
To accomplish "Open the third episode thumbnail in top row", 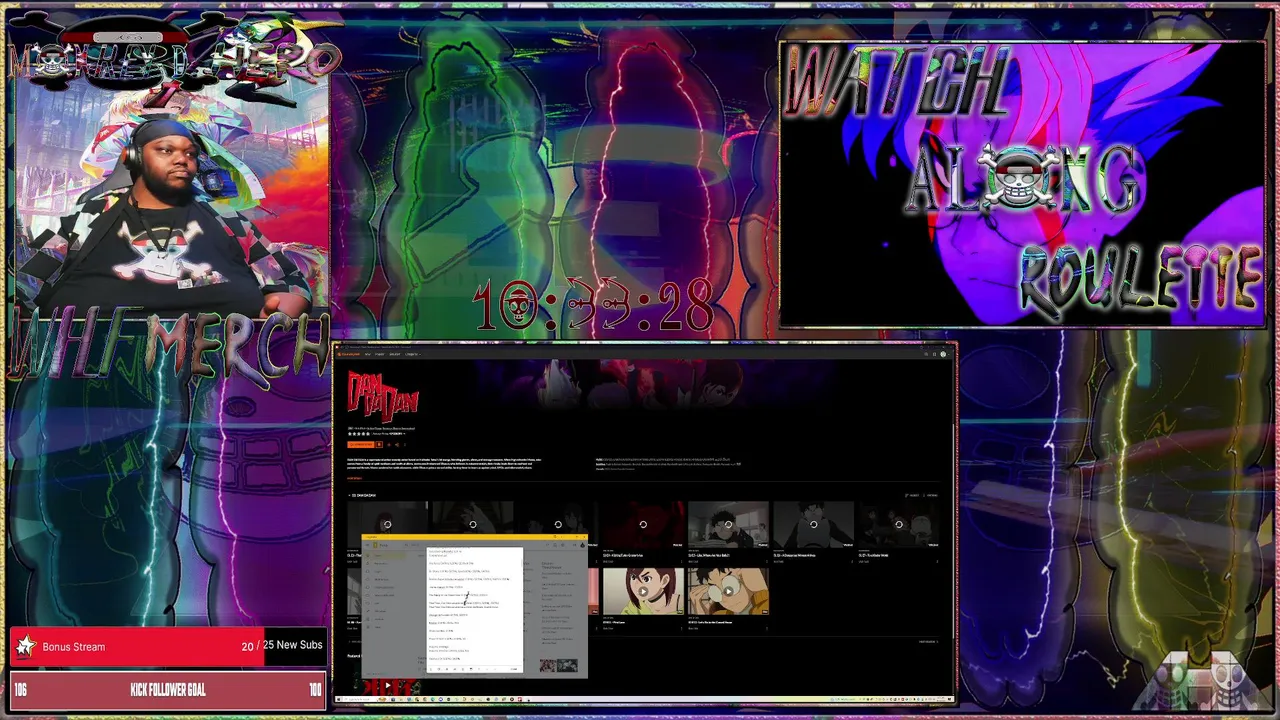I will tap(557, 524).
